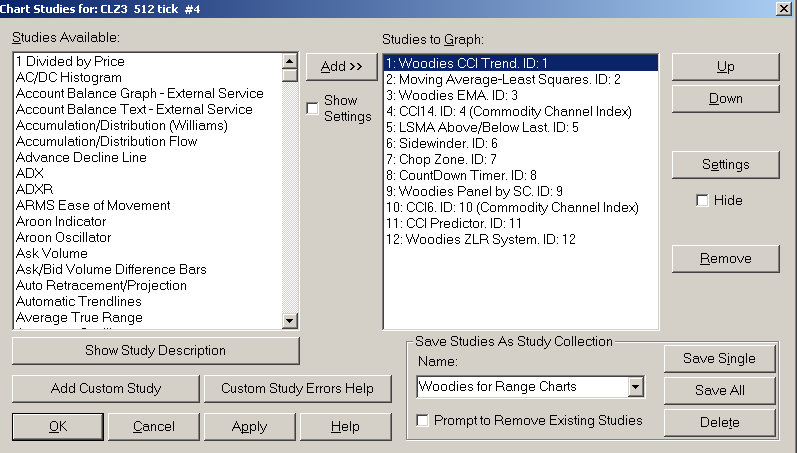Click the Cancel button
This screenshot has height=453, width=797.
coord(154,427)
